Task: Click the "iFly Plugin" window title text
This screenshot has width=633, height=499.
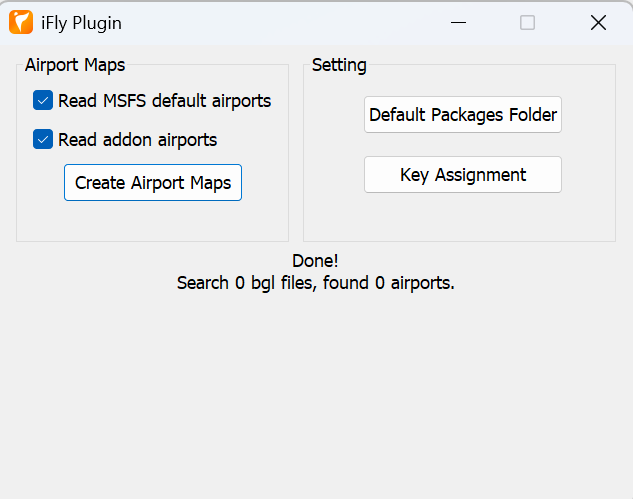Action: [81, 23]
